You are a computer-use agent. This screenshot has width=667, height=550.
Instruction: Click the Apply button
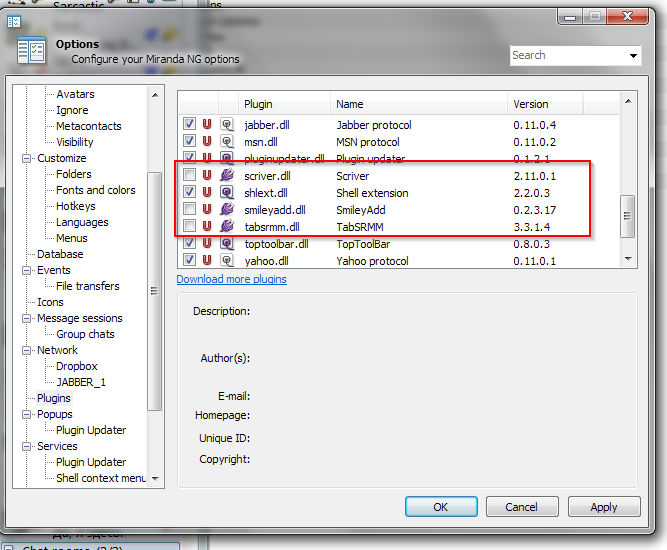point(604,507)
